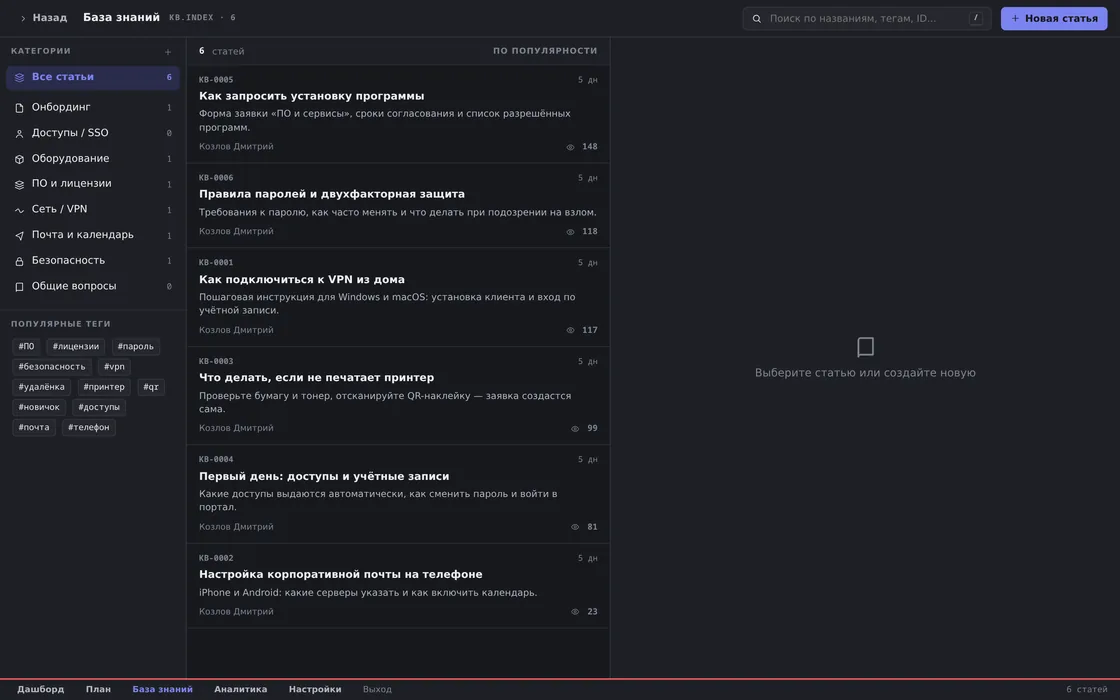Viewport: 1120px width, 700px height.
Task: Filter by the #лицензии tag
Action: (x=76, y=346)
